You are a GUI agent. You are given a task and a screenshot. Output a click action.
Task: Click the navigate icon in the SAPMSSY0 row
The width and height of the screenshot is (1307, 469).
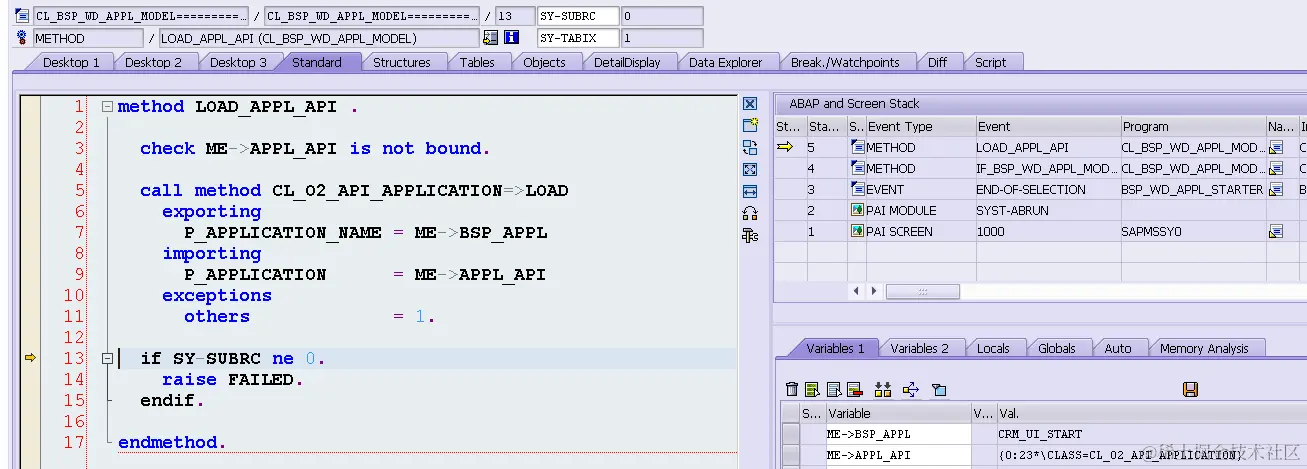coord(1276,231)
